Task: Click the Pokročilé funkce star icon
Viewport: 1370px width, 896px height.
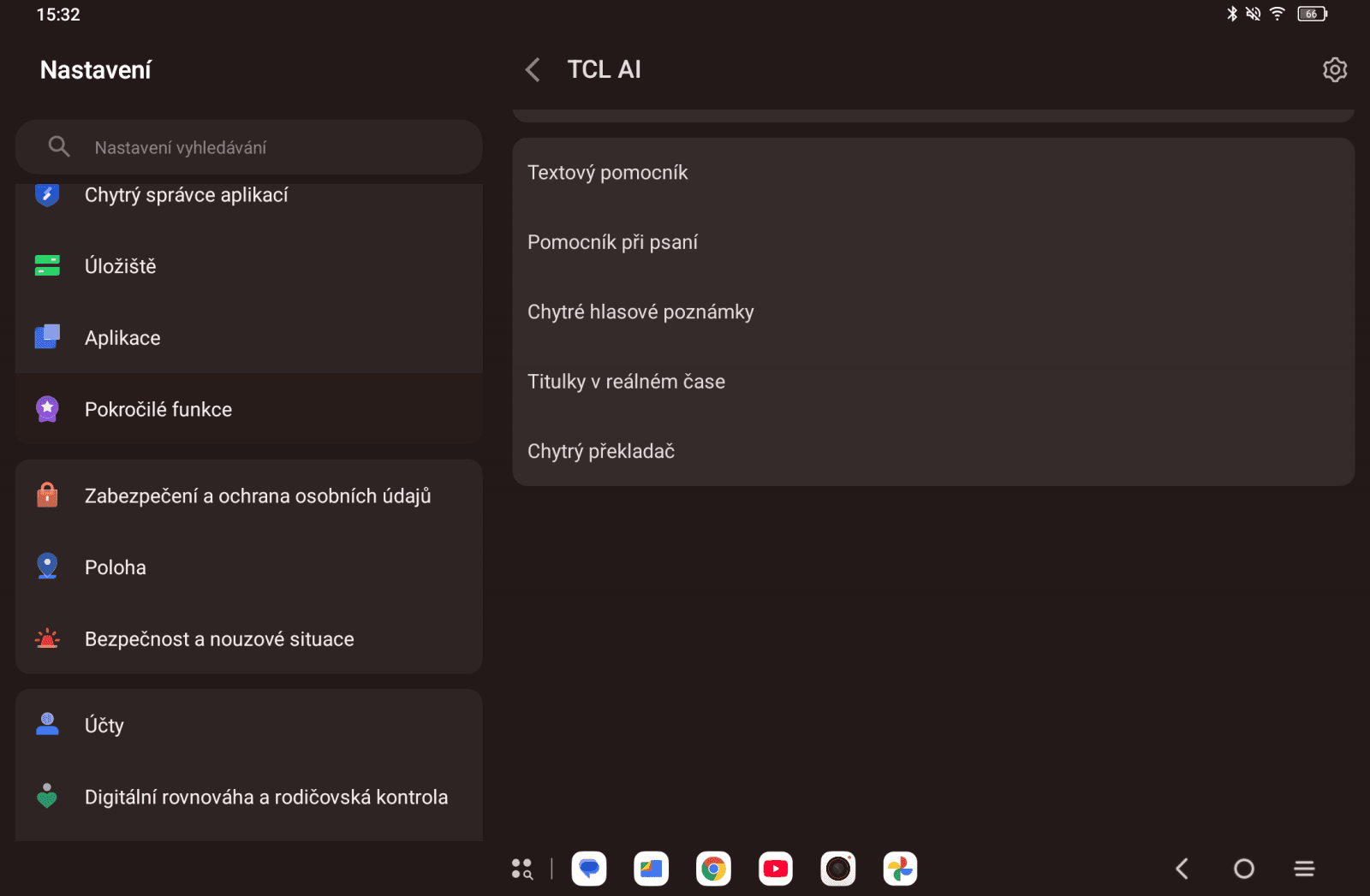Action: click(x=47, y=409)
